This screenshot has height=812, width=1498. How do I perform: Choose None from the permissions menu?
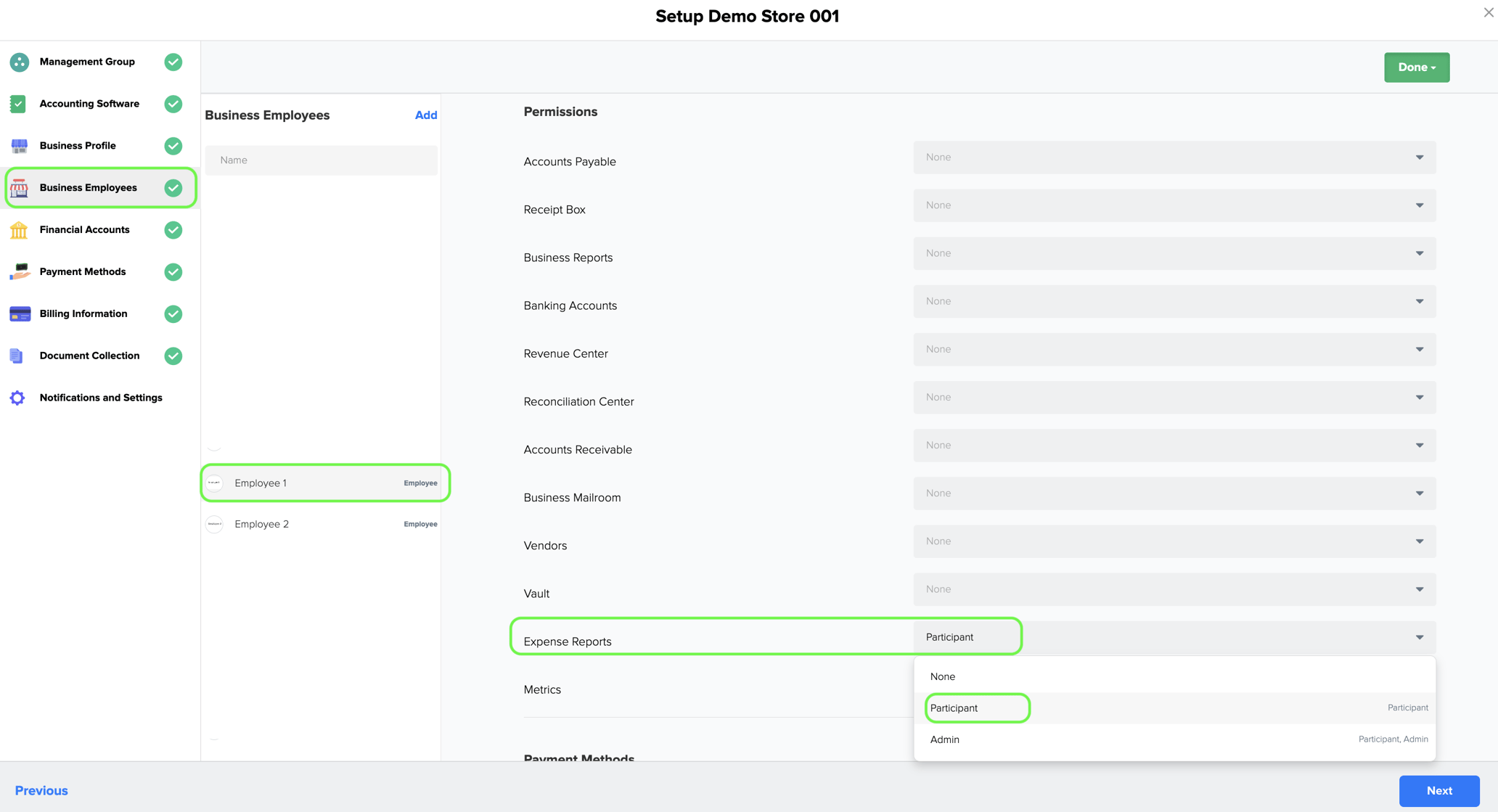pos(942,676)
